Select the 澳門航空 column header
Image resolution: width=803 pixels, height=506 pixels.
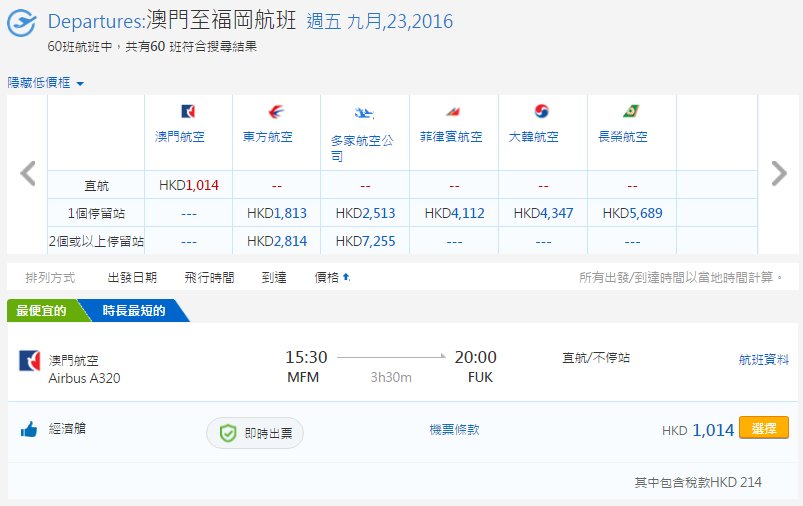(x=180, y=137)
